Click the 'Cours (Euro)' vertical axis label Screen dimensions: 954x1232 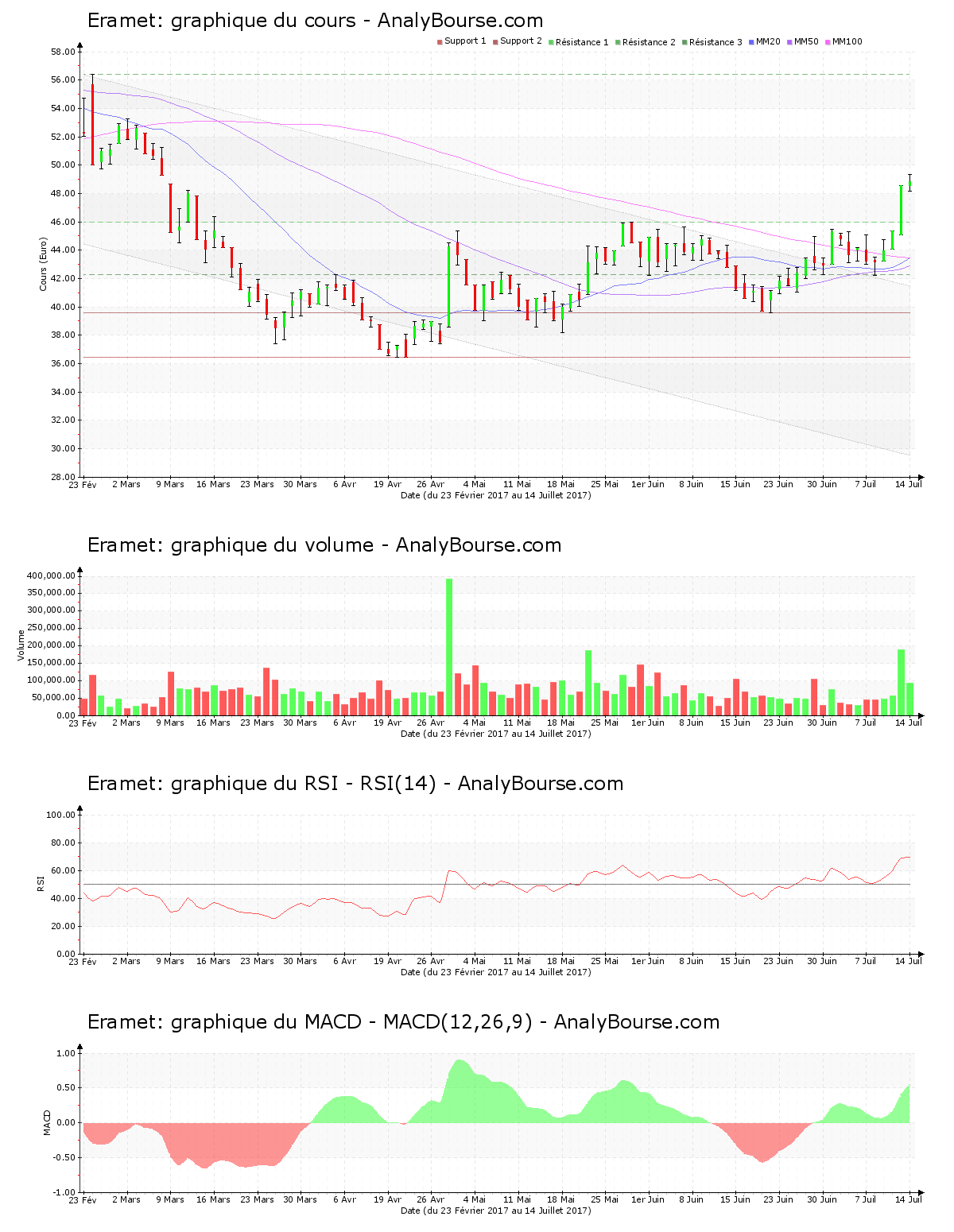(43, 264)
